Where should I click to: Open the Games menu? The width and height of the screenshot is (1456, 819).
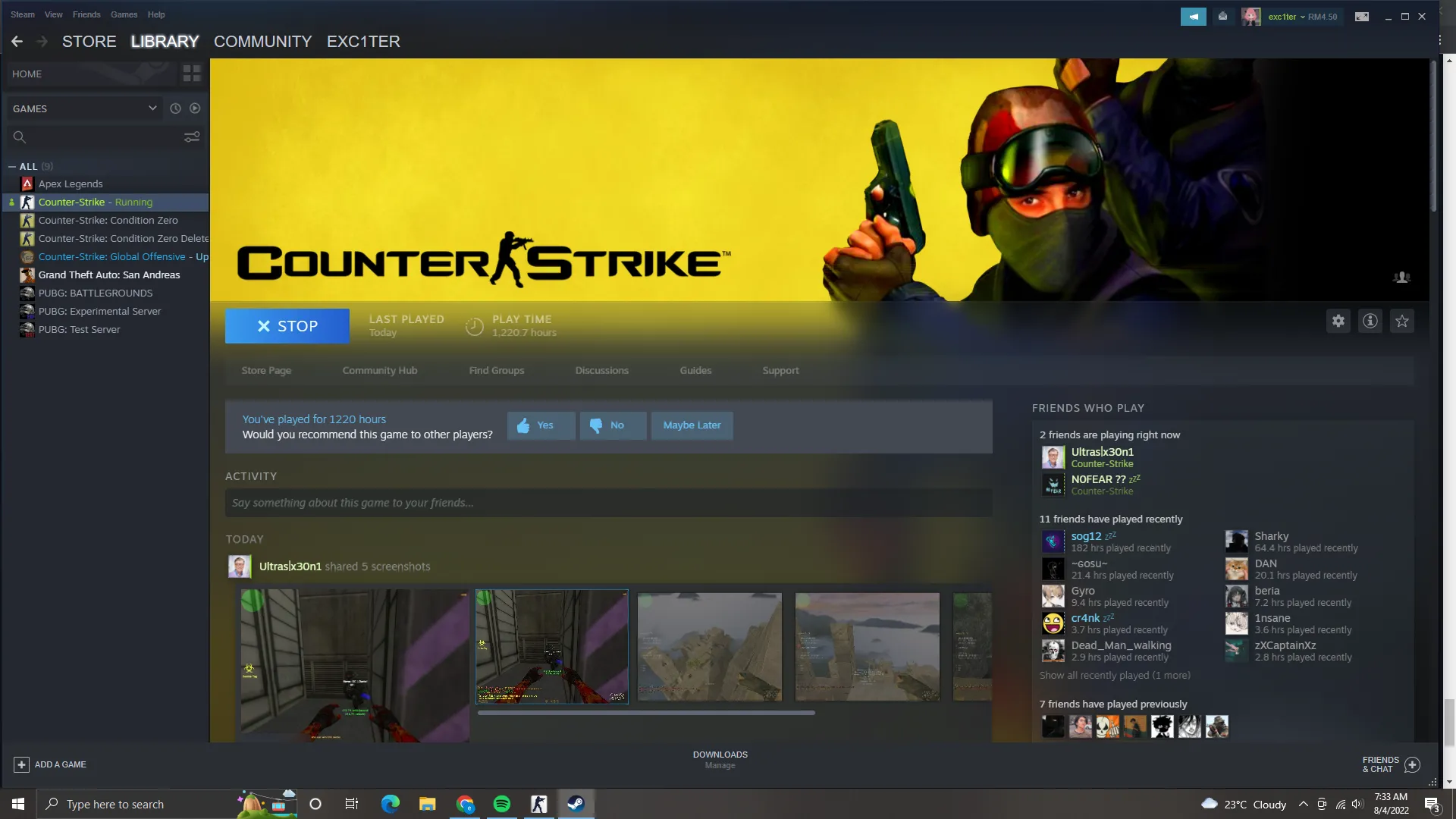pos(124,14)
